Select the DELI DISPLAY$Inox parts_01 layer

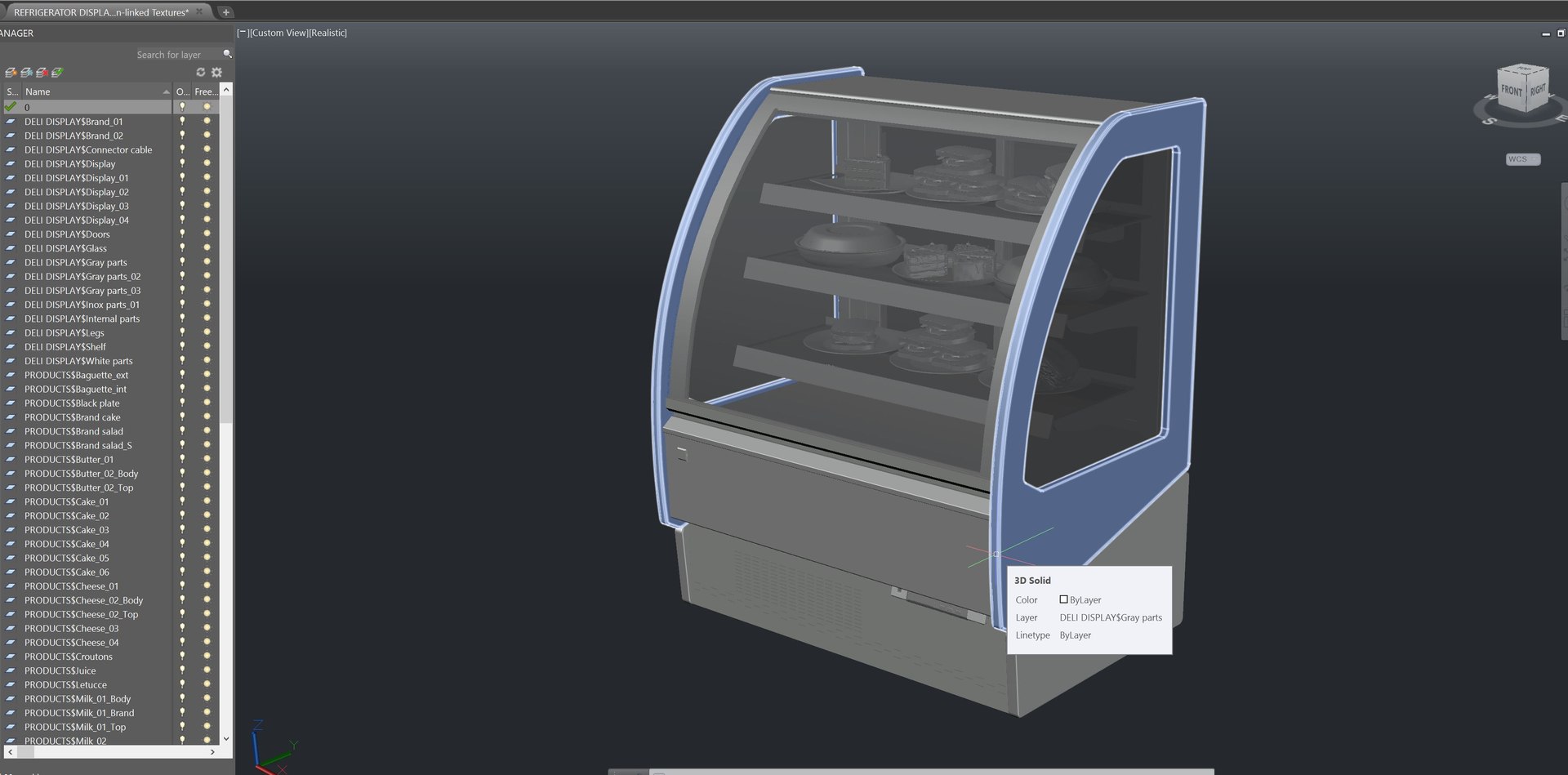coord(82,305)
